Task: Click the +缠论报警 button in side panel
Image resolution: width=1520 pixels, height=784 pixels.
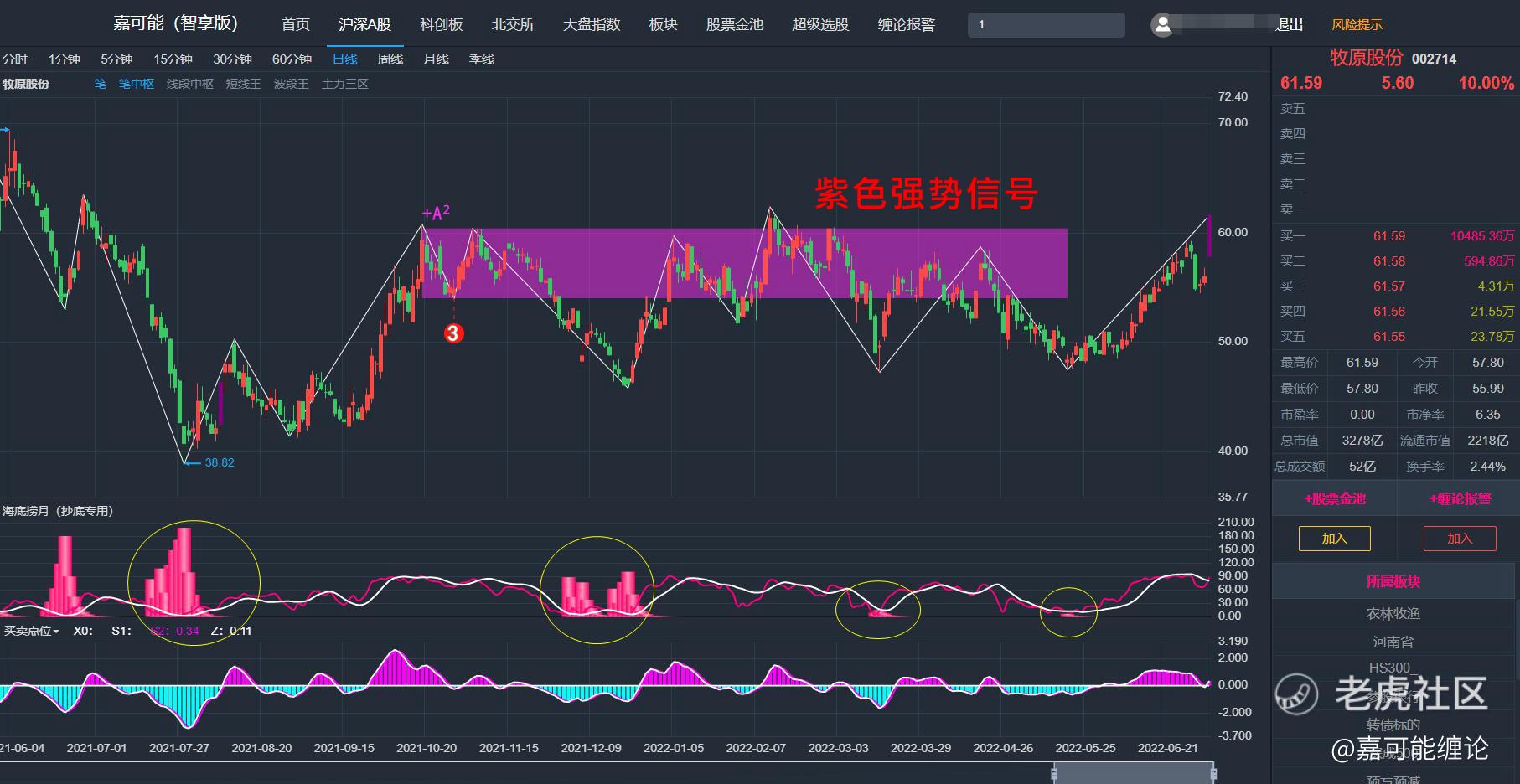Action: click(x=1460, y=499)
